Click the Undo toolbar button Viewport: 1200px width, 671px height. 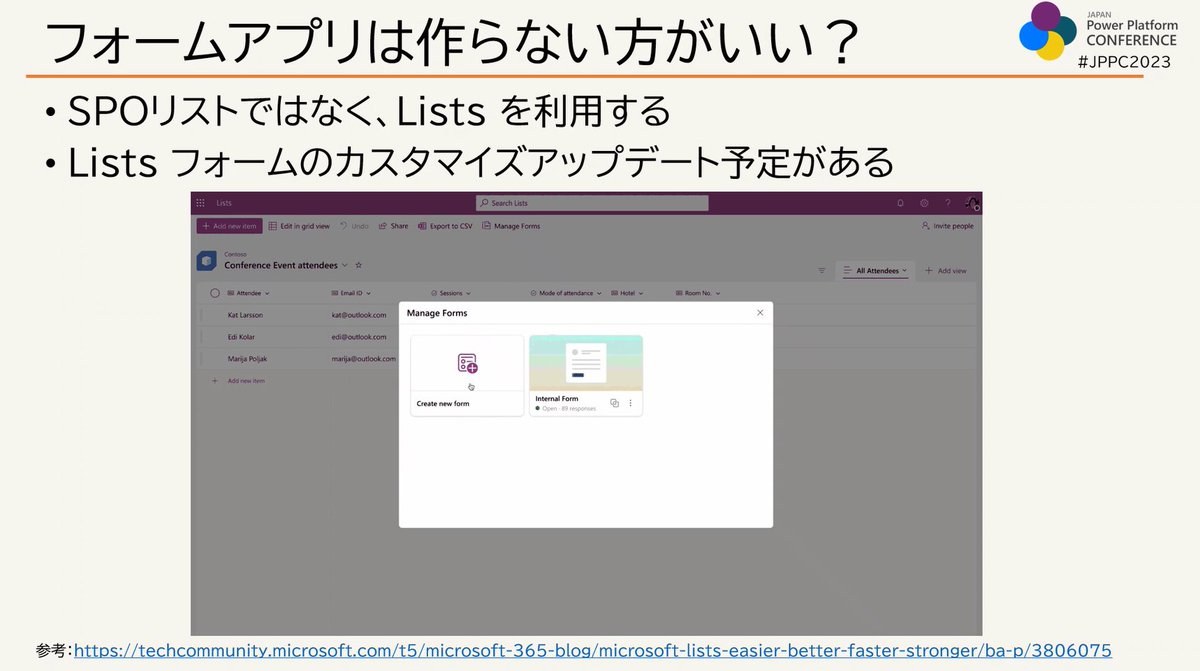click(x=354, y=226)
